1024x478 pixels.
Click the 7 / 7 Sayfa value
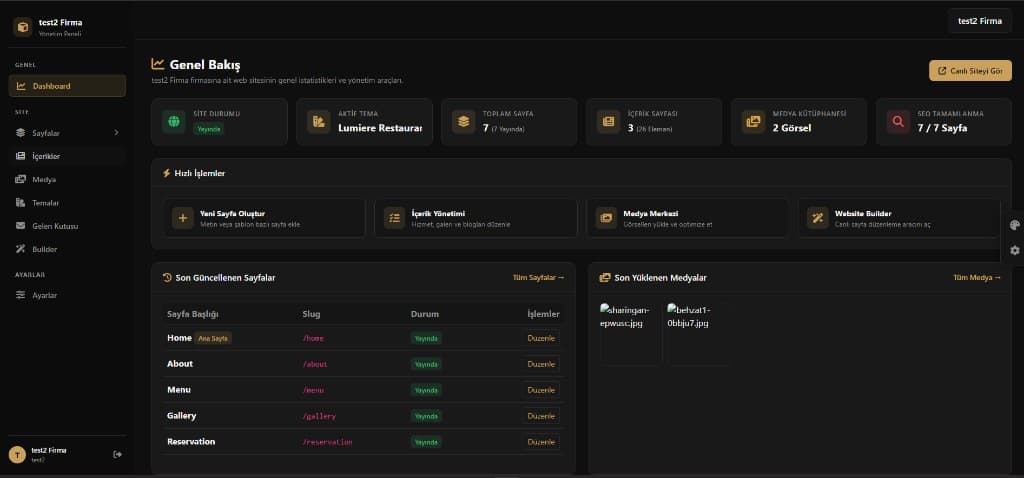pyautogui.click(x=942, y=128)
